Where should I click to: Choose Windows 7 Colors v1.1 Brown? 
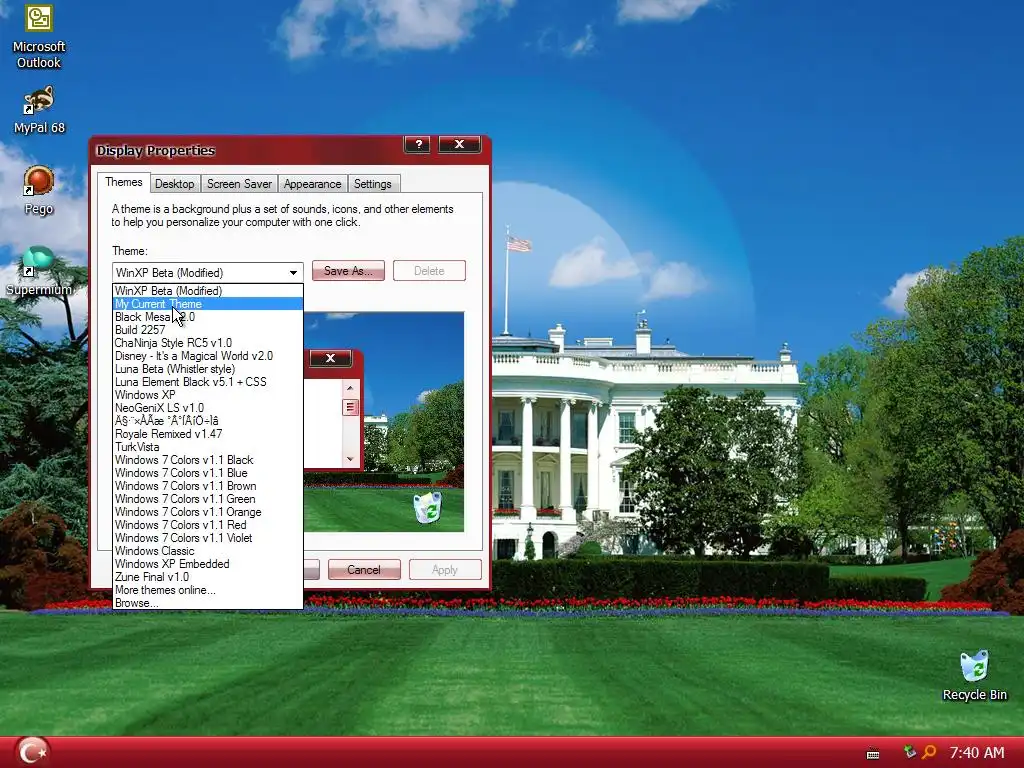(208, 486)
